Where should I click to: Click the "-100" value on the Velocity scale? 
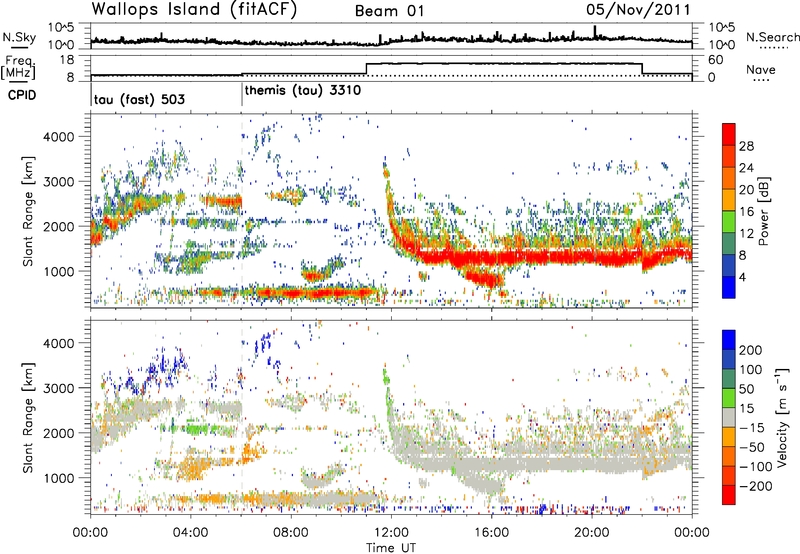coord(756,466)
